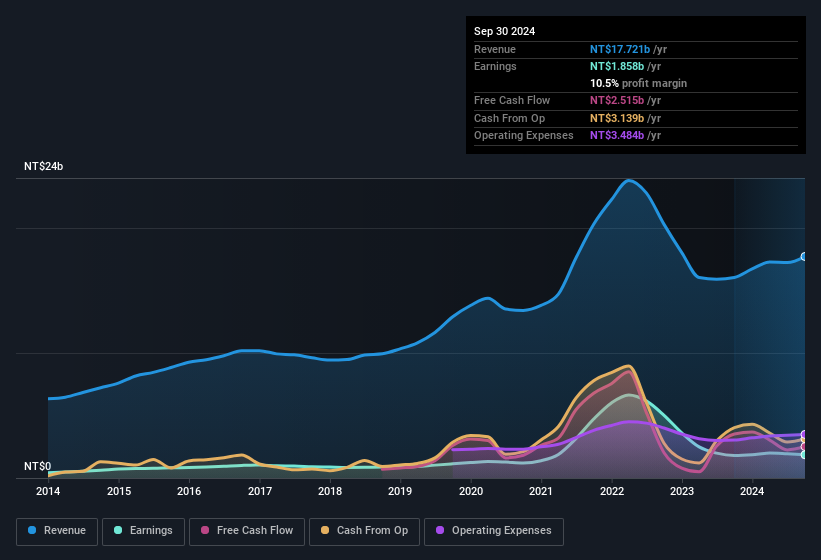Viewport: 821px width, 560px height.
Task: Click the NT$1.858b earnings value
Action: point(617,66)
